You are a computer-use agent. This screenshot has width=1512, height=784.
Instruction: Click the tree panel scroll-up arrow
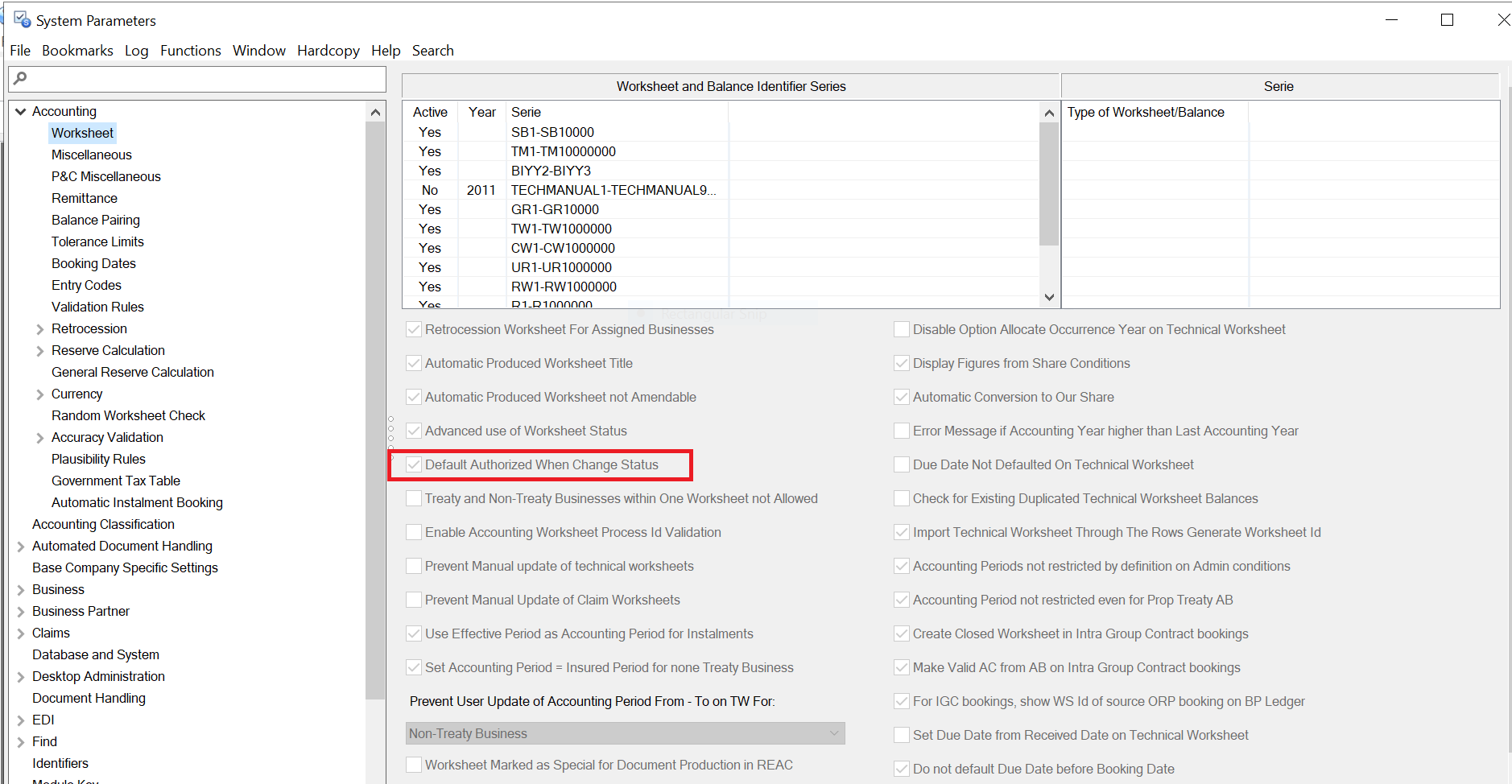375,113
